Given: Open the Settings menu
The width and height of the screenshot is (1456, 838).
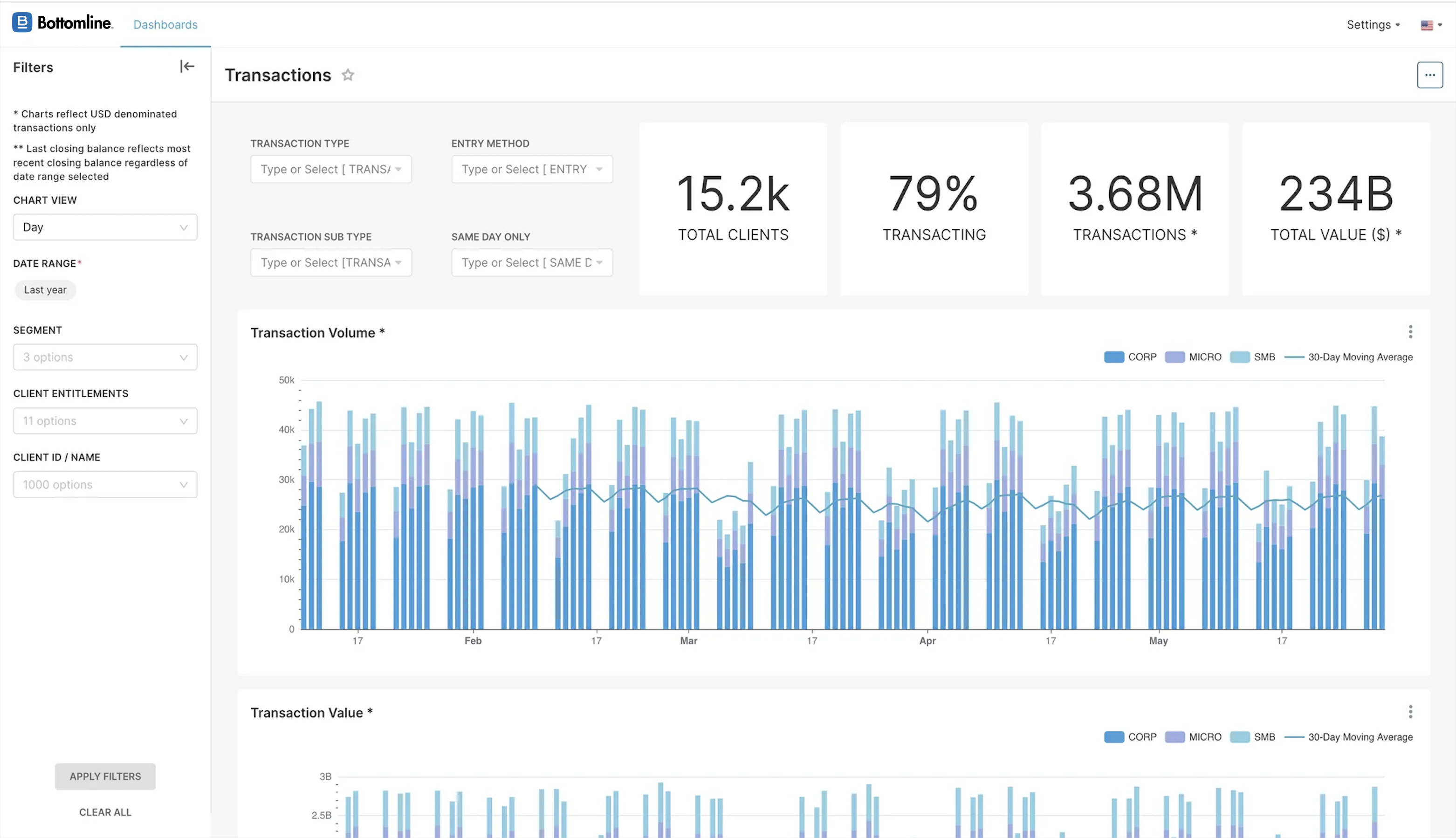Looking at the screenshot, I should (1373, 25).
